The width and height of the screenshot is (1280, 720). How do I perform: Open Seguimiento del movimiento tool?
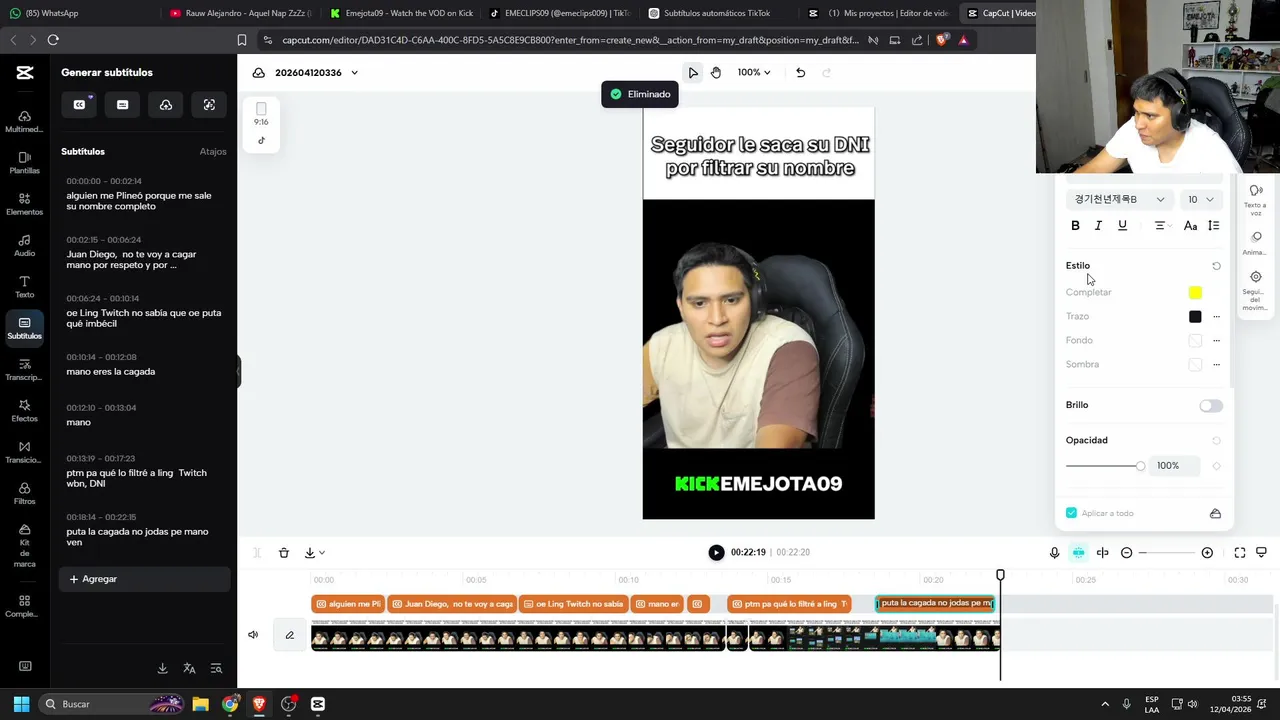(1255, 290)
